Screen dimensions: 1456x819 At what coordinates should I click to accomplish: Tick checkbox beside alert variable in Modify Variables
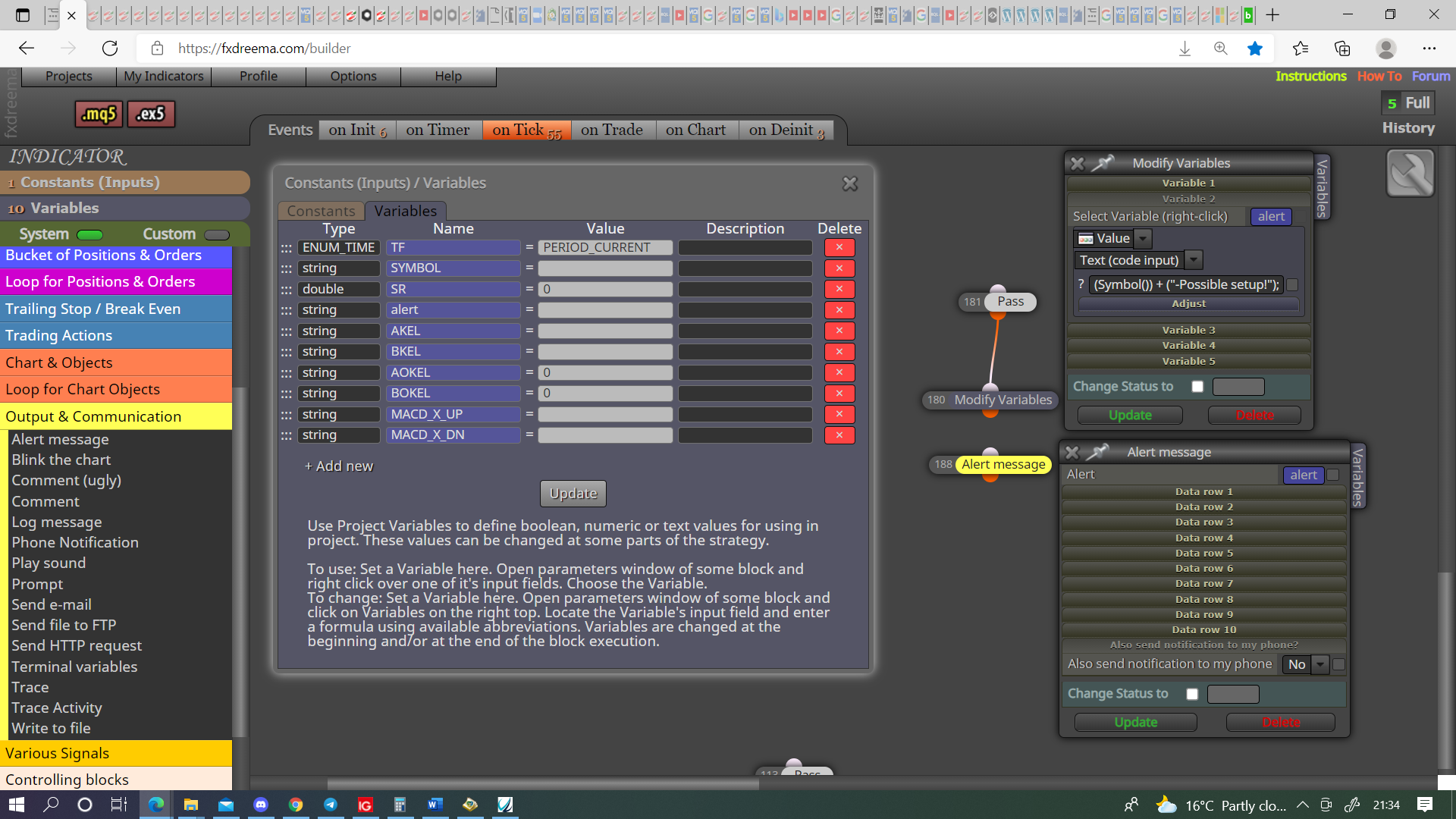coord(1301,217)
